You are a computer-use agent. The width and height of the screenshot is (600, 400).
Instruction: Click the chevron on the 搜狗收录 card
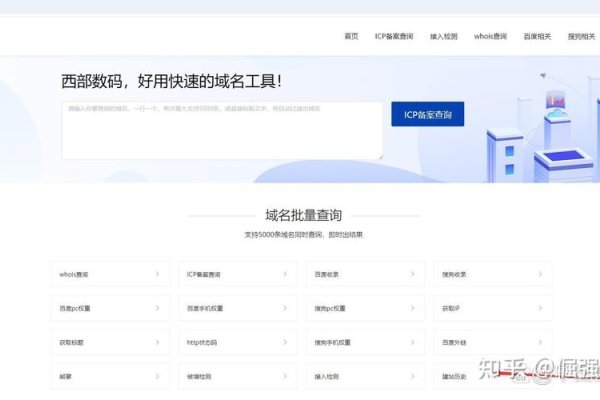539,274
